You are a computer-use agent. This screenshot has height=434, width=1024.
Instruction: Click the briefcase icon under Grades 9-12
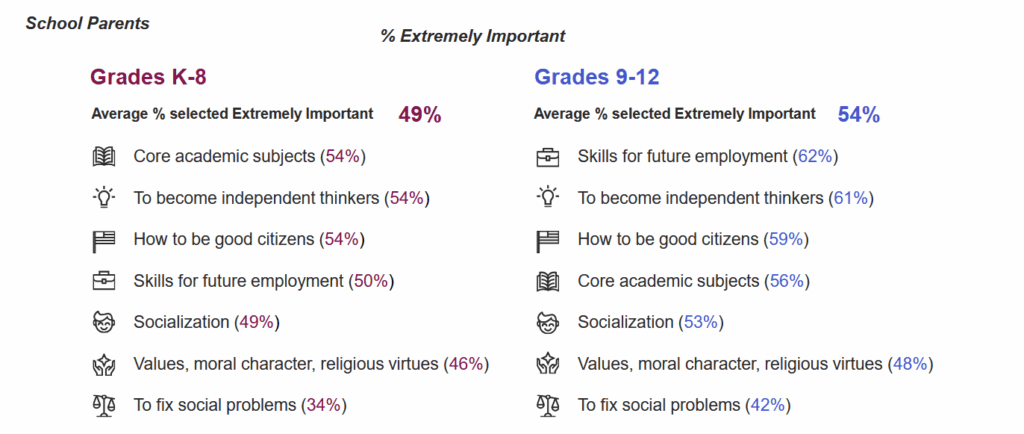click(547, 157)
